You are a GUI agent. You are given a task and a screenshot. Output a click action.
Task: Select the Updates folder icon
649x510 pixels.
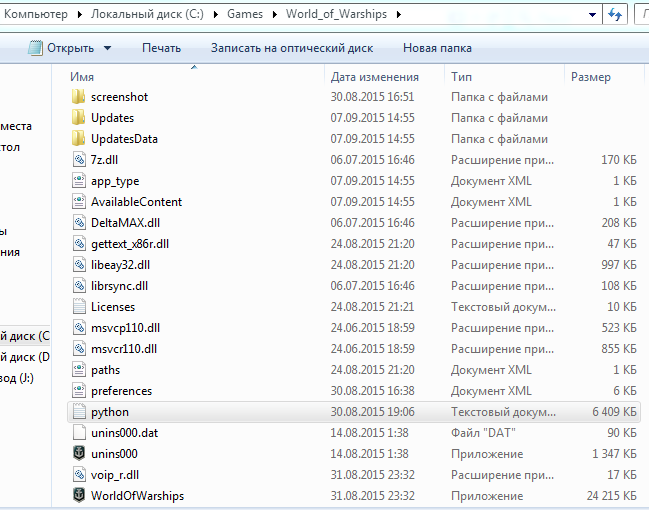point(78,118)
